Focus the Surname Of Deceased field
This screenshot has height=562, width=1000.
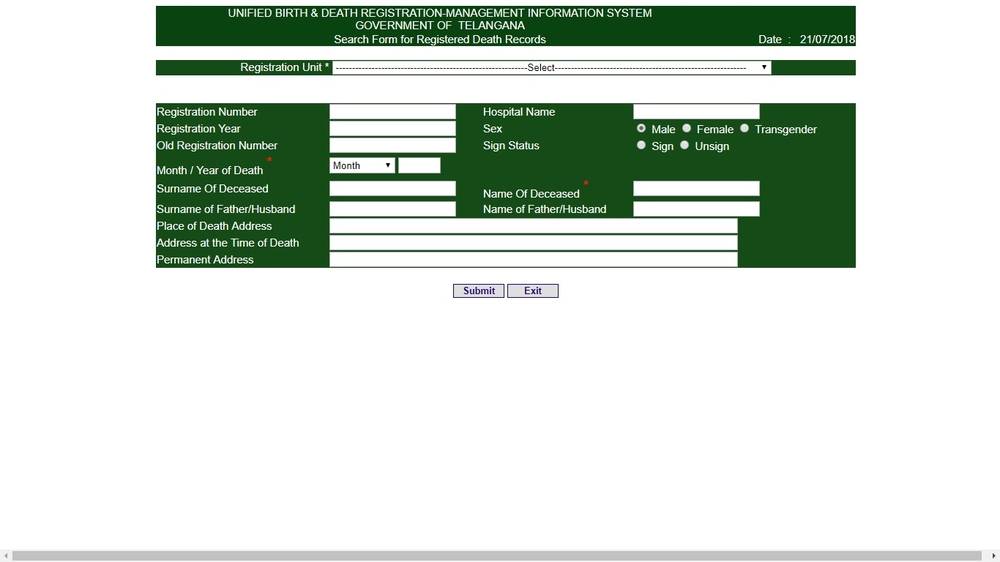pyautogui.click(x=393, y=189)
